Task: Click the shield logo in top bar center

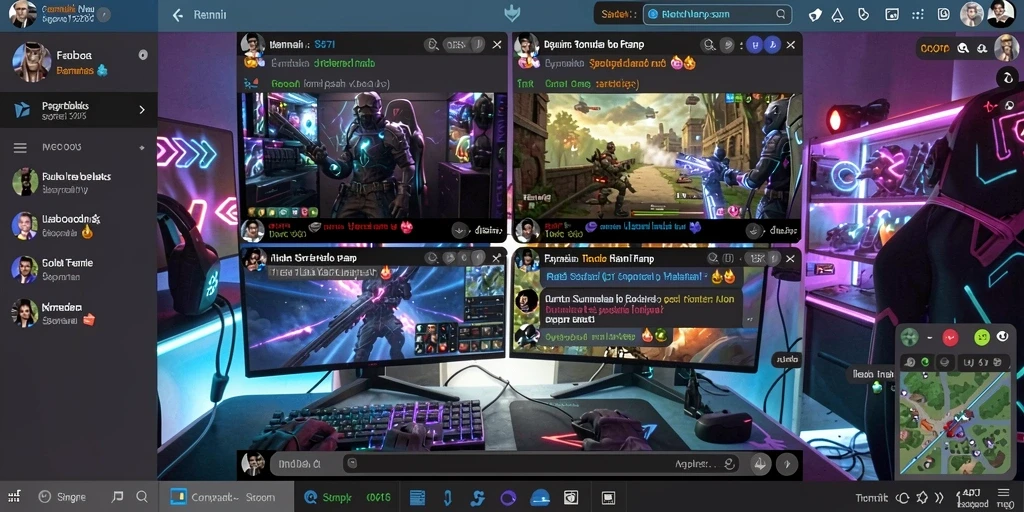Action: (512, 14)
